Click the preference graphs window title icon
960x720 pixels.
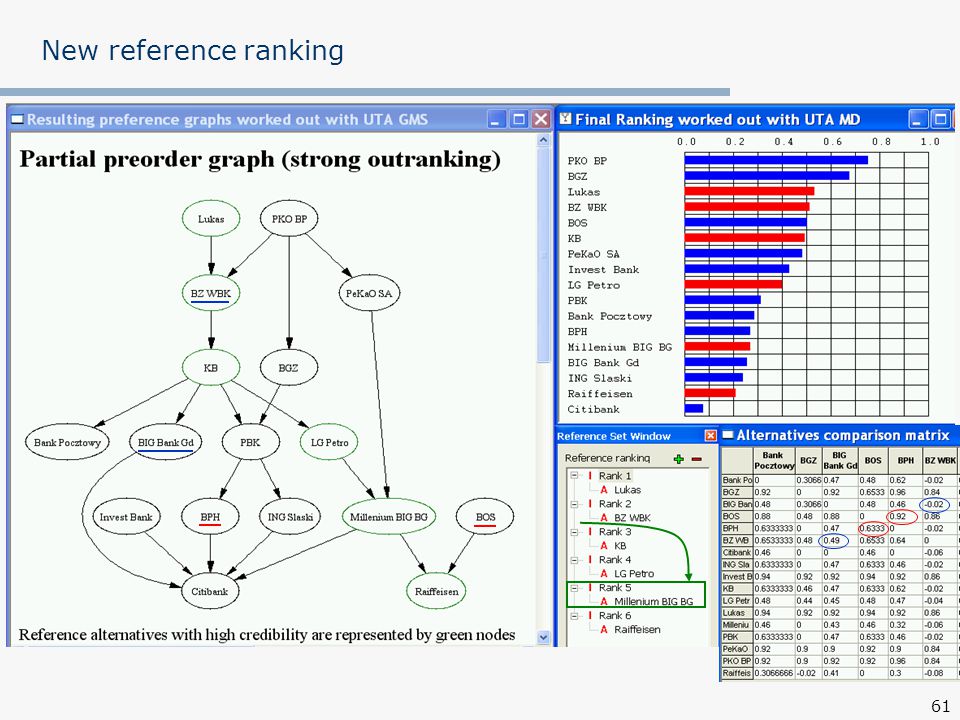[18, 119]
